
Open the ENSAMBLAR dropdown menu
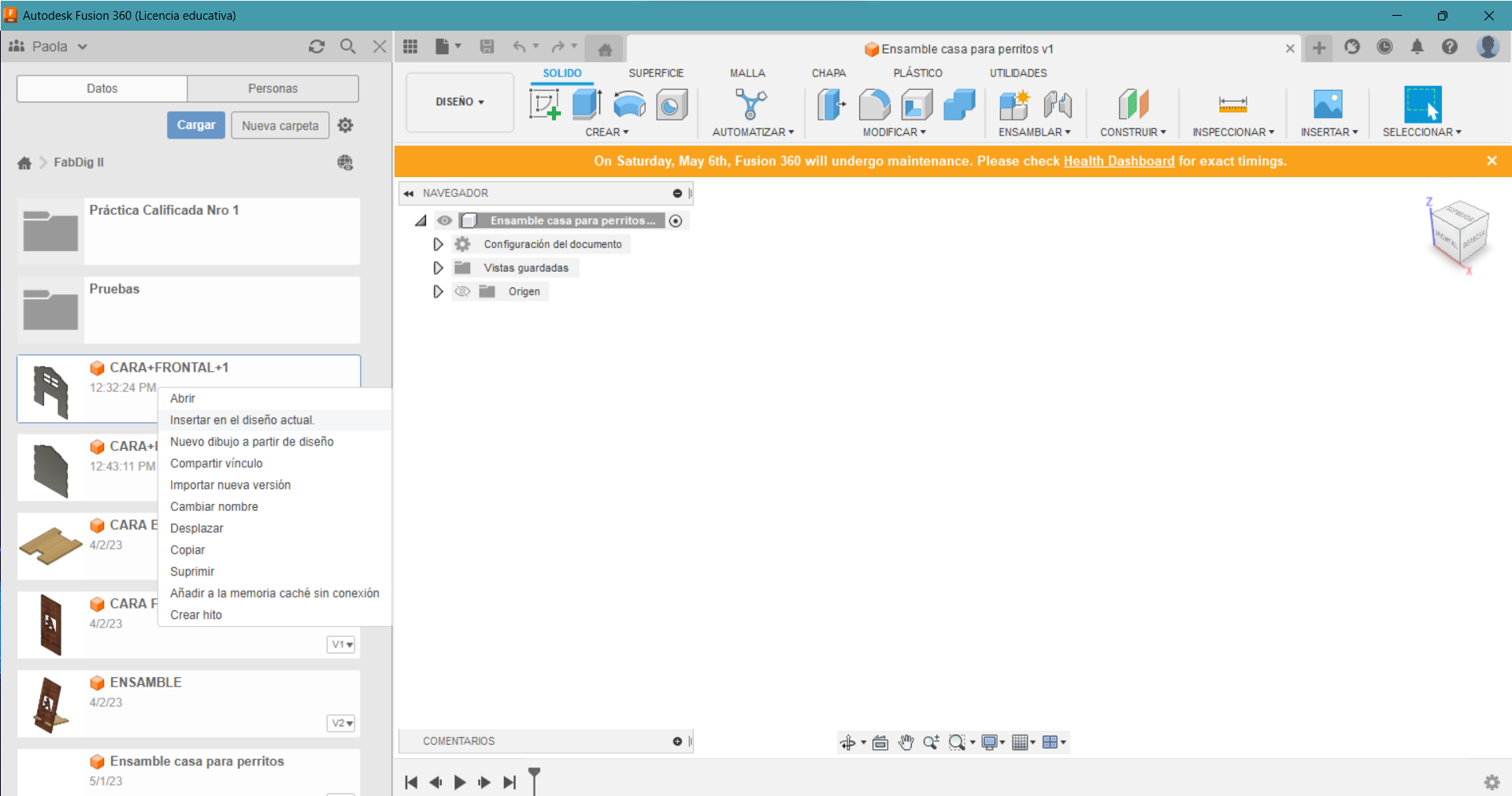tap(1035, 132)
